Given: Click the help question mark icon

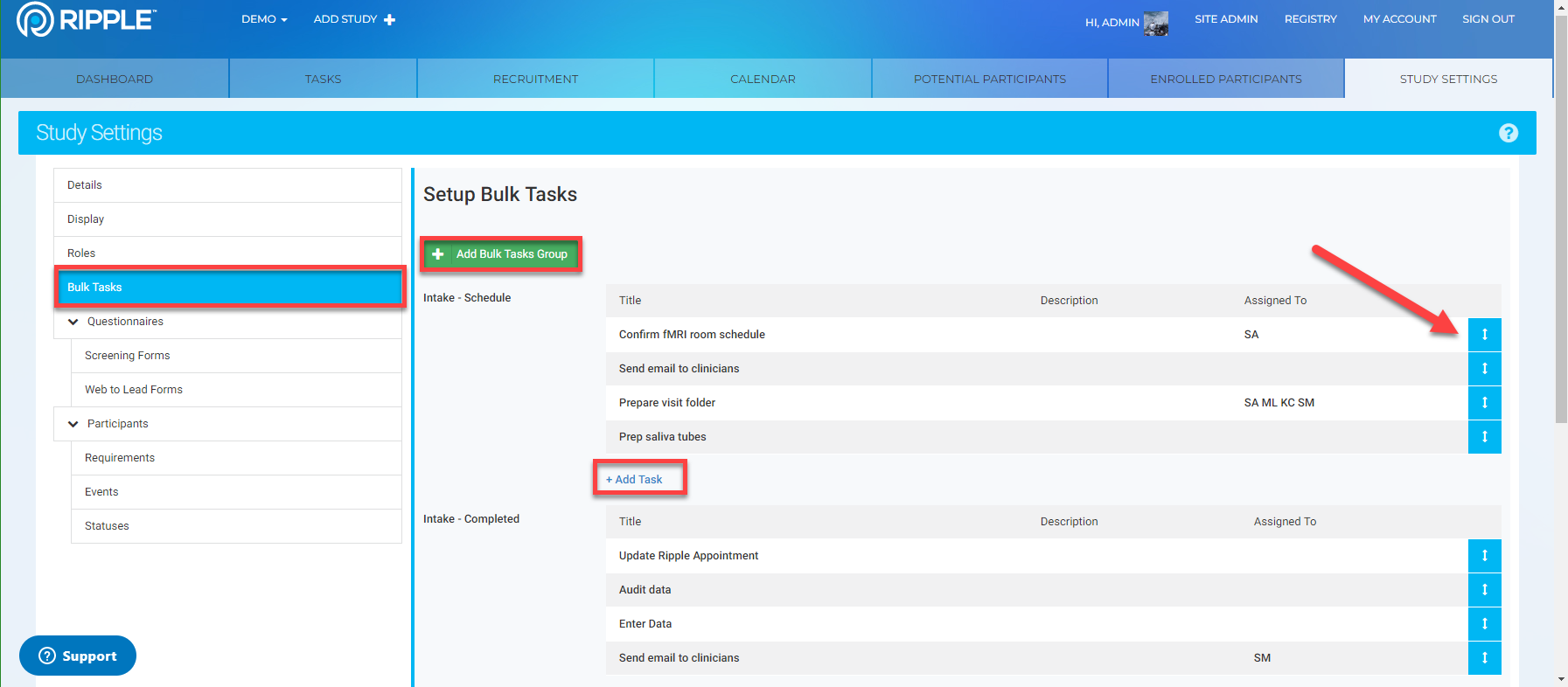Looking at the screenshot, I should (1508, 133).
